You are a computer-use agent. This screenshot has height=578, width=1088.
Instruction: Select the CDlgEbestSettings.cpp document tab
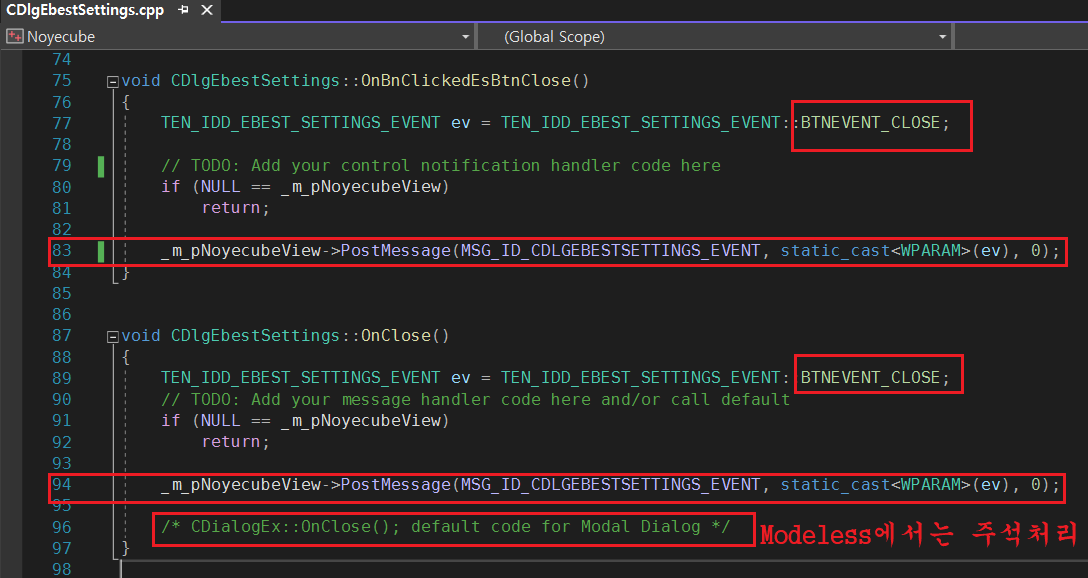(x=85, y=10)
